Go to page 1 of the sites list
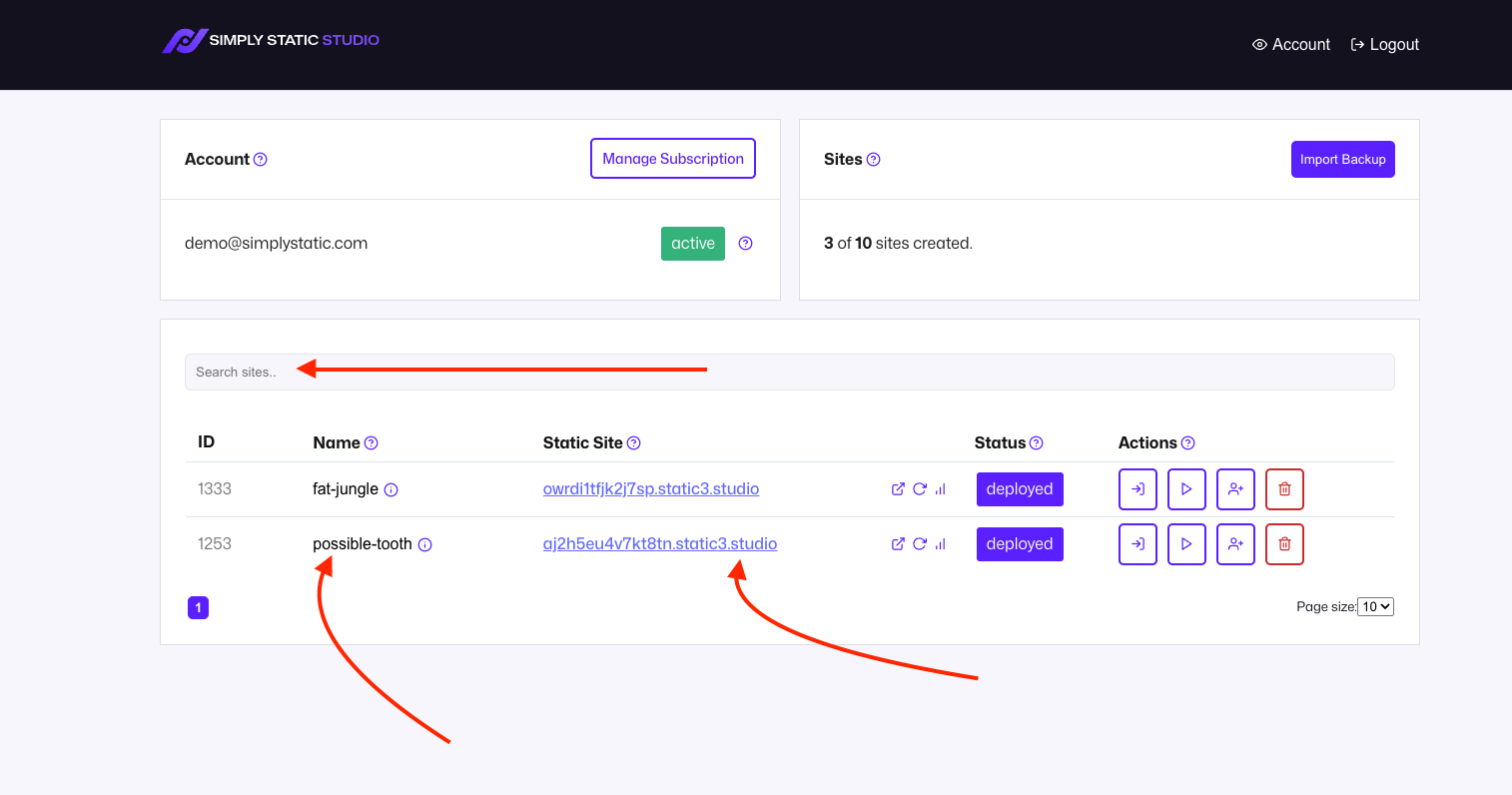 199,607
